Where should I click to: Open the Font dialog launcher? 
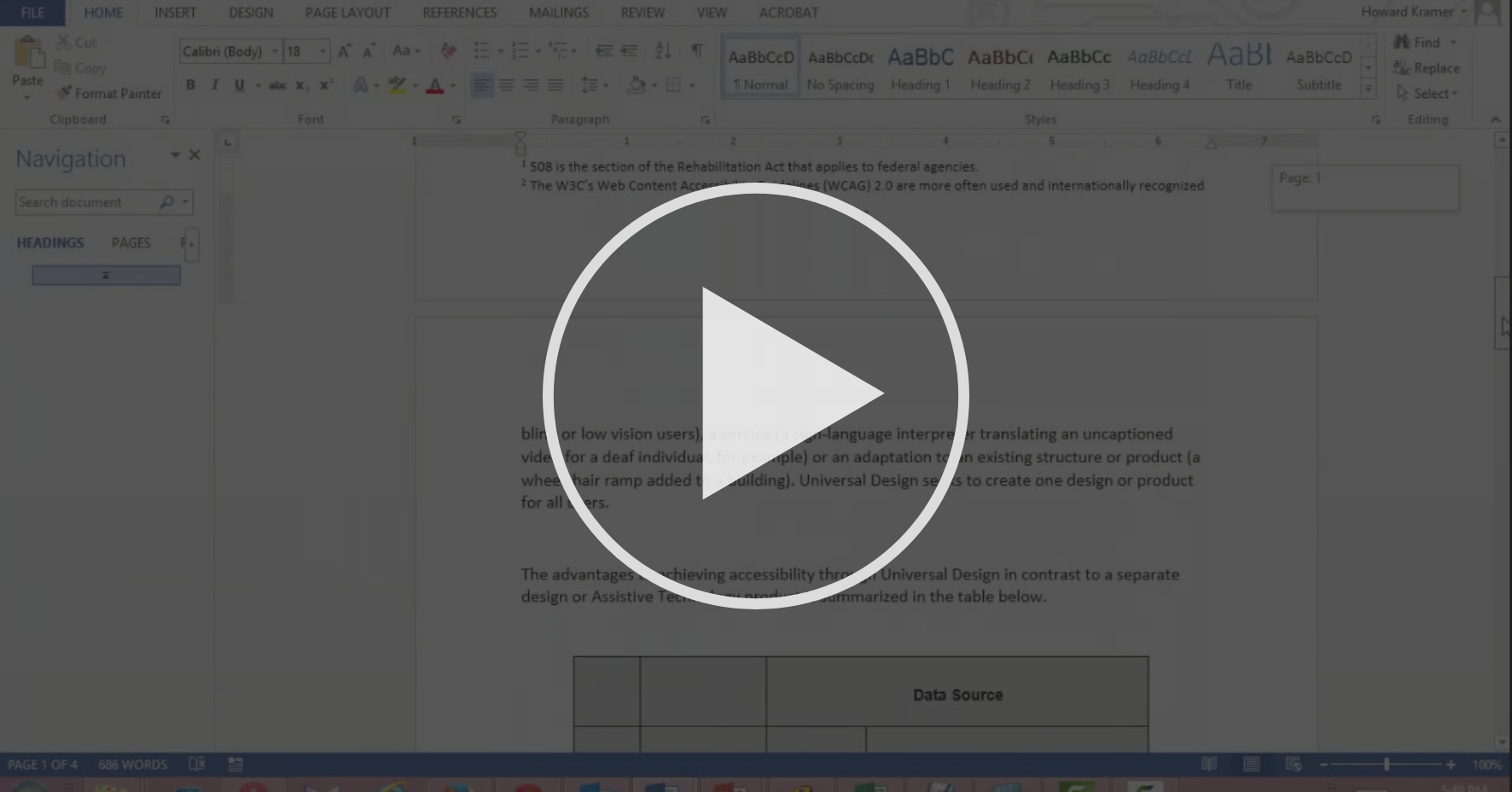(x=457, y=119)
